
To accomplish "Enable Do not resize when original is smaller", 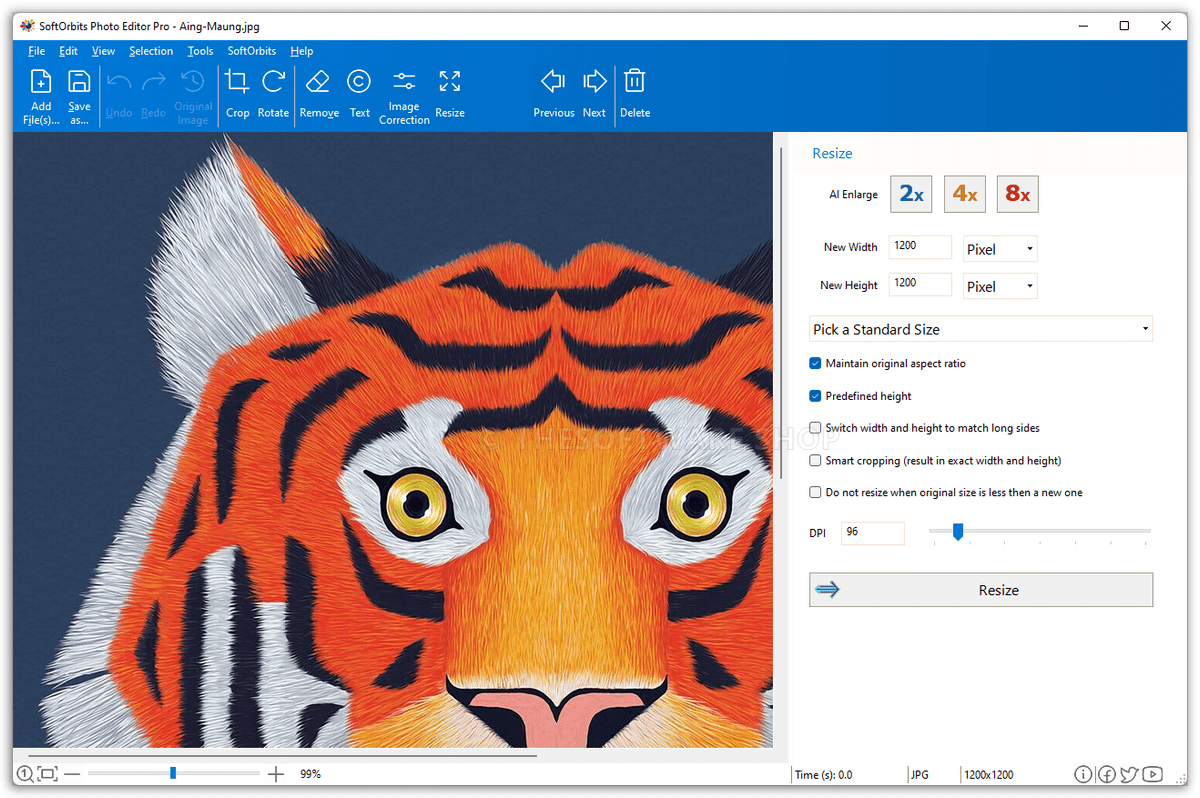I will pyautogui.click(x=815, y=493).
